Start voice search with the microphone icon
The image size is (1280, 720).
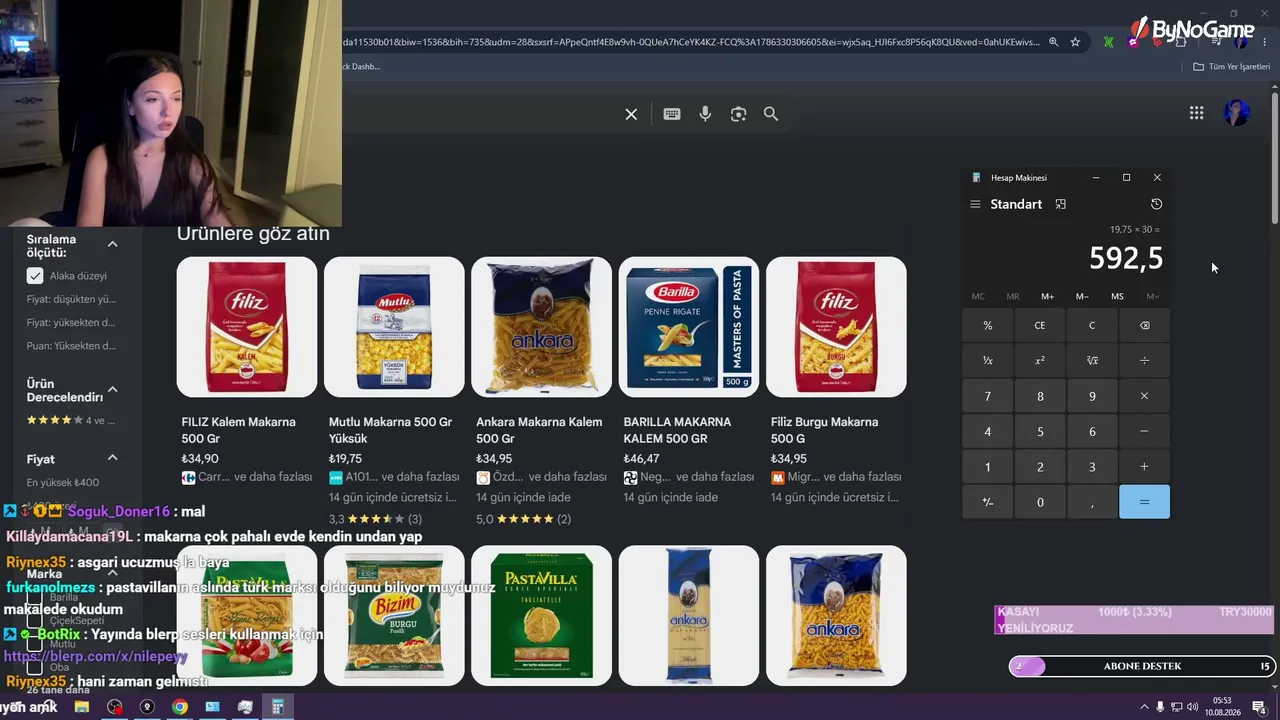pos(705,114)
